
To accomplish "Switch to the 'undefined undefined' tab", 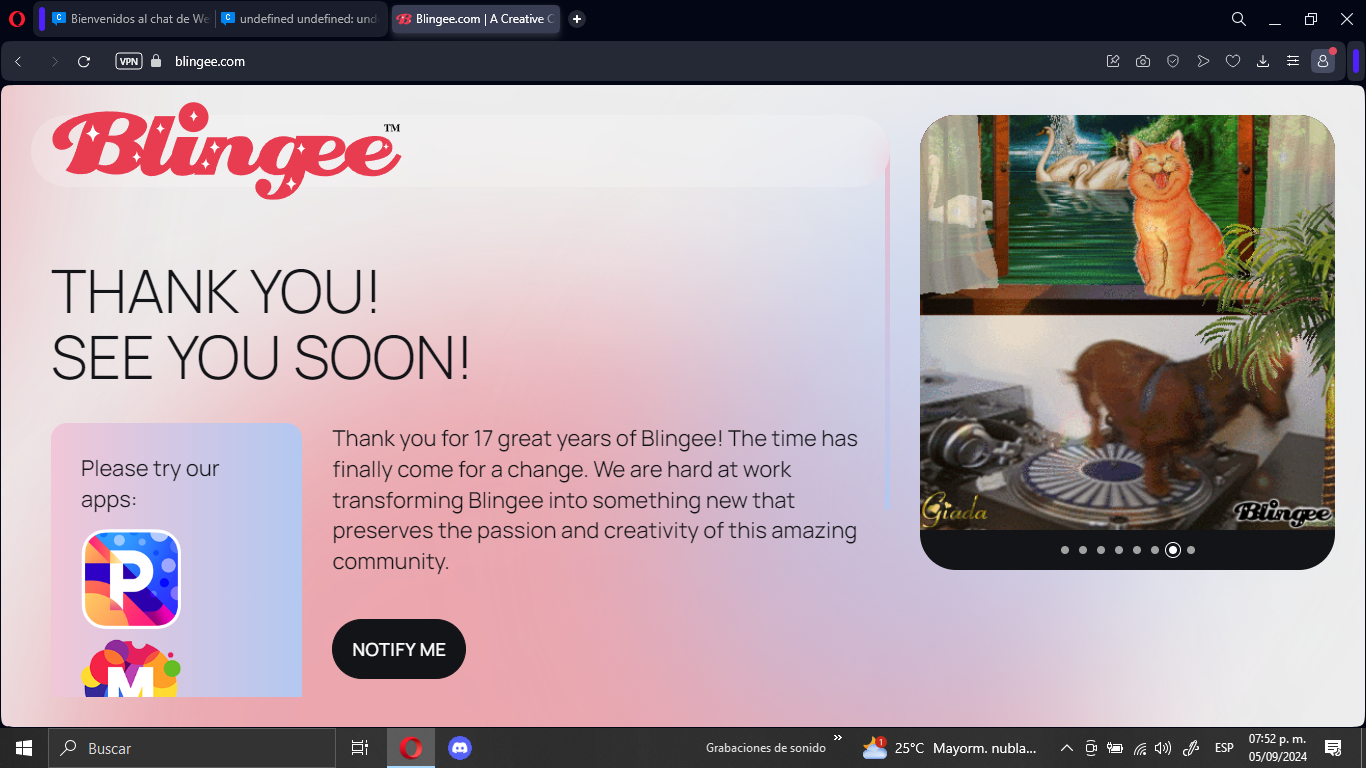I will [300, 19].
